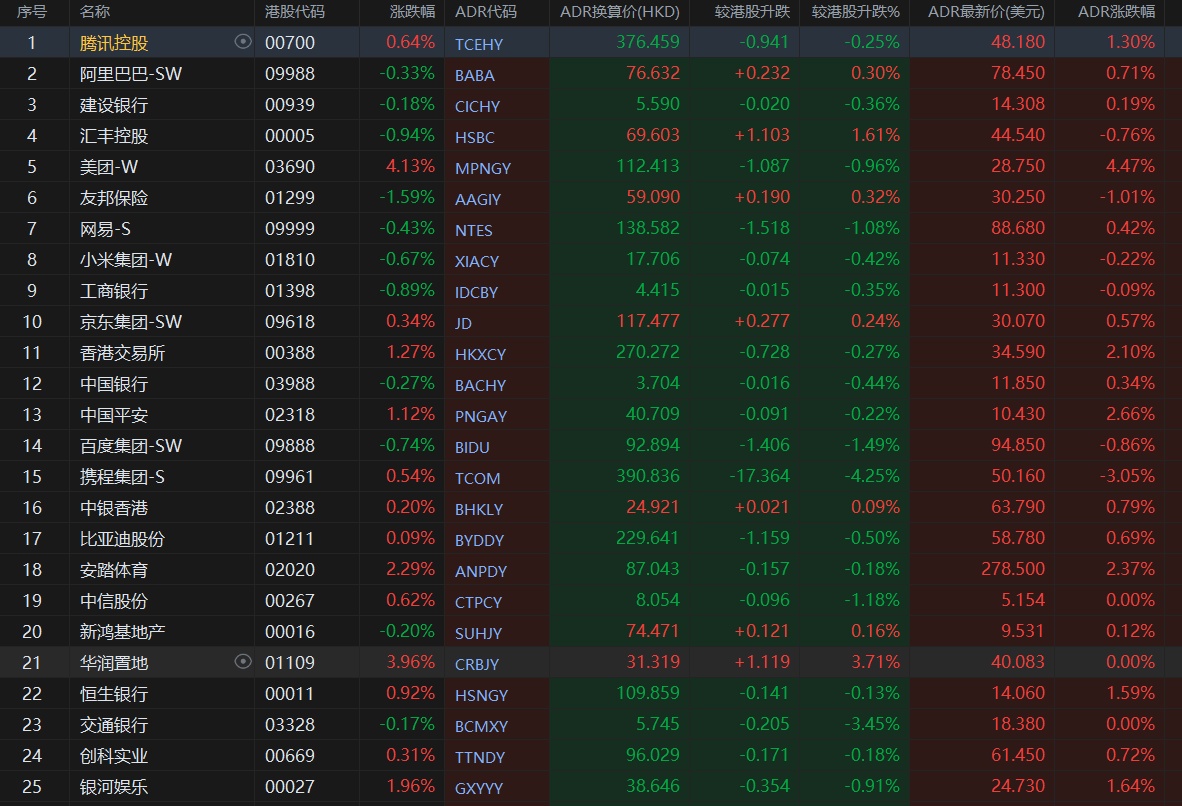
Task: Click the circle icon beside 华润置地
Action: 242,661
